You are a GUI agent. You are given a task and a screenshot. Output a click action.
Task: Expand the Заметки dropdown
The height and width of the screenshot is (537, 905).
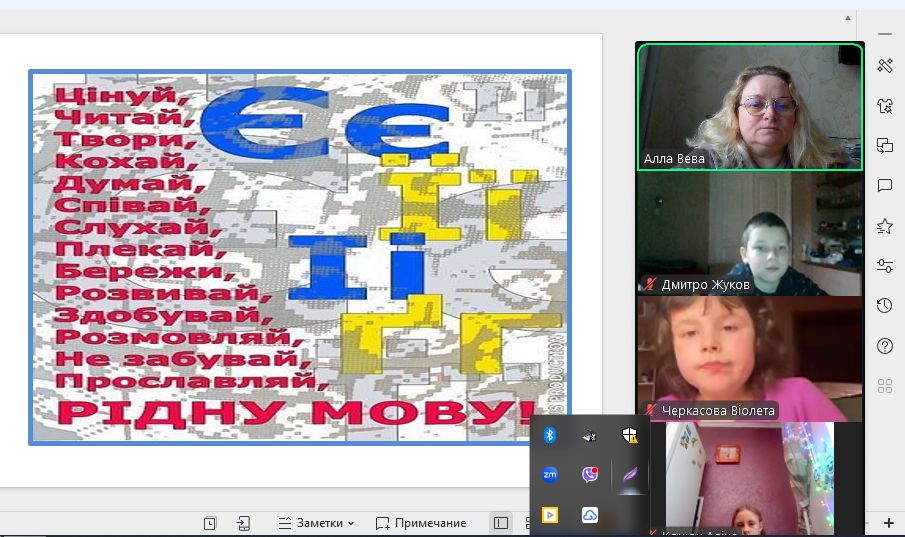tap(317, 523)
